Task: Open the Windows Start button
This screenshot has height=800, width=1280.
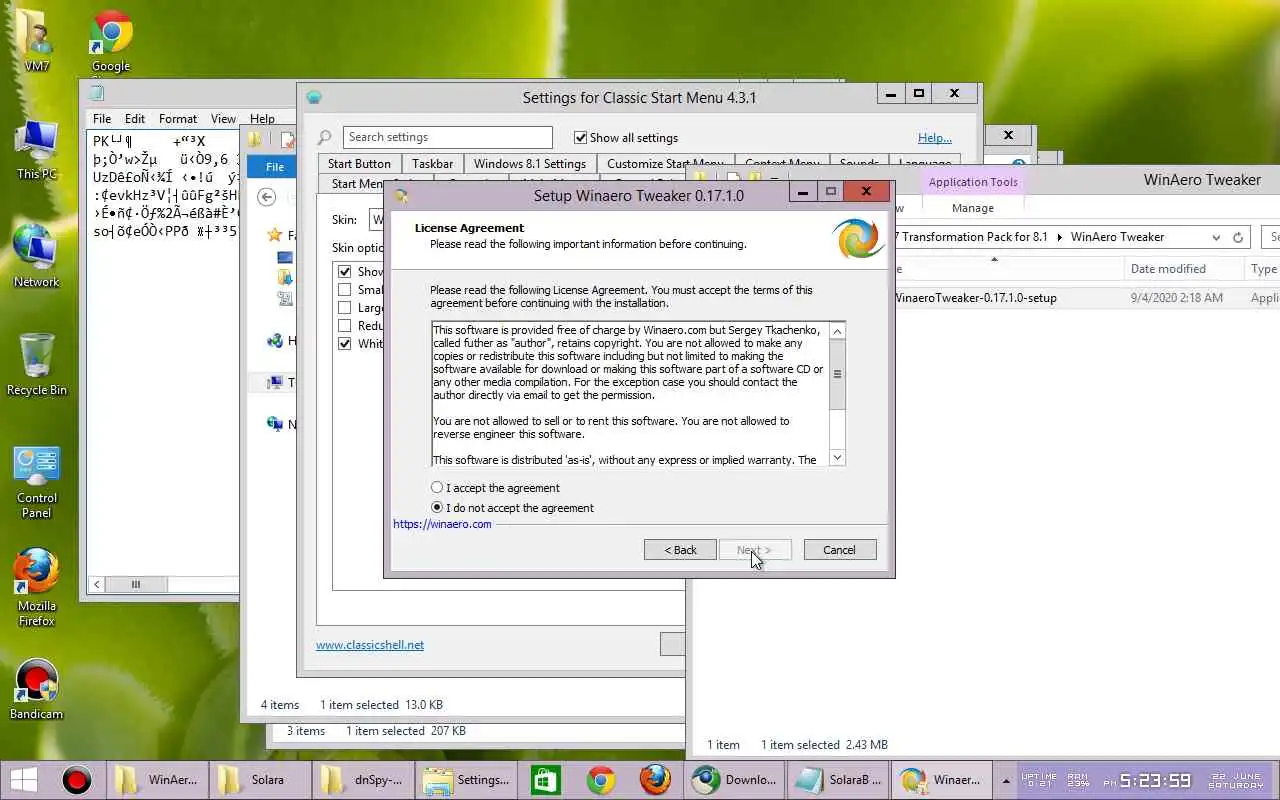Action: coord(24,780)
